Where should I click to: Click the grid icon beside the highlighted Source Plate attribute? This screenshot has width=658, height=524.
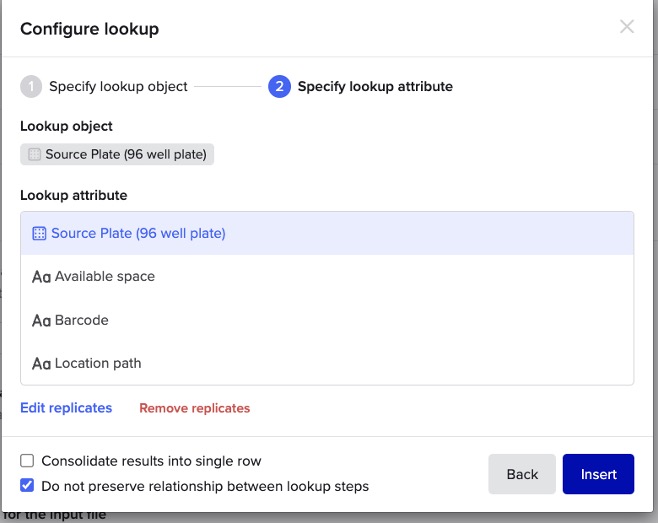[39, 233]
